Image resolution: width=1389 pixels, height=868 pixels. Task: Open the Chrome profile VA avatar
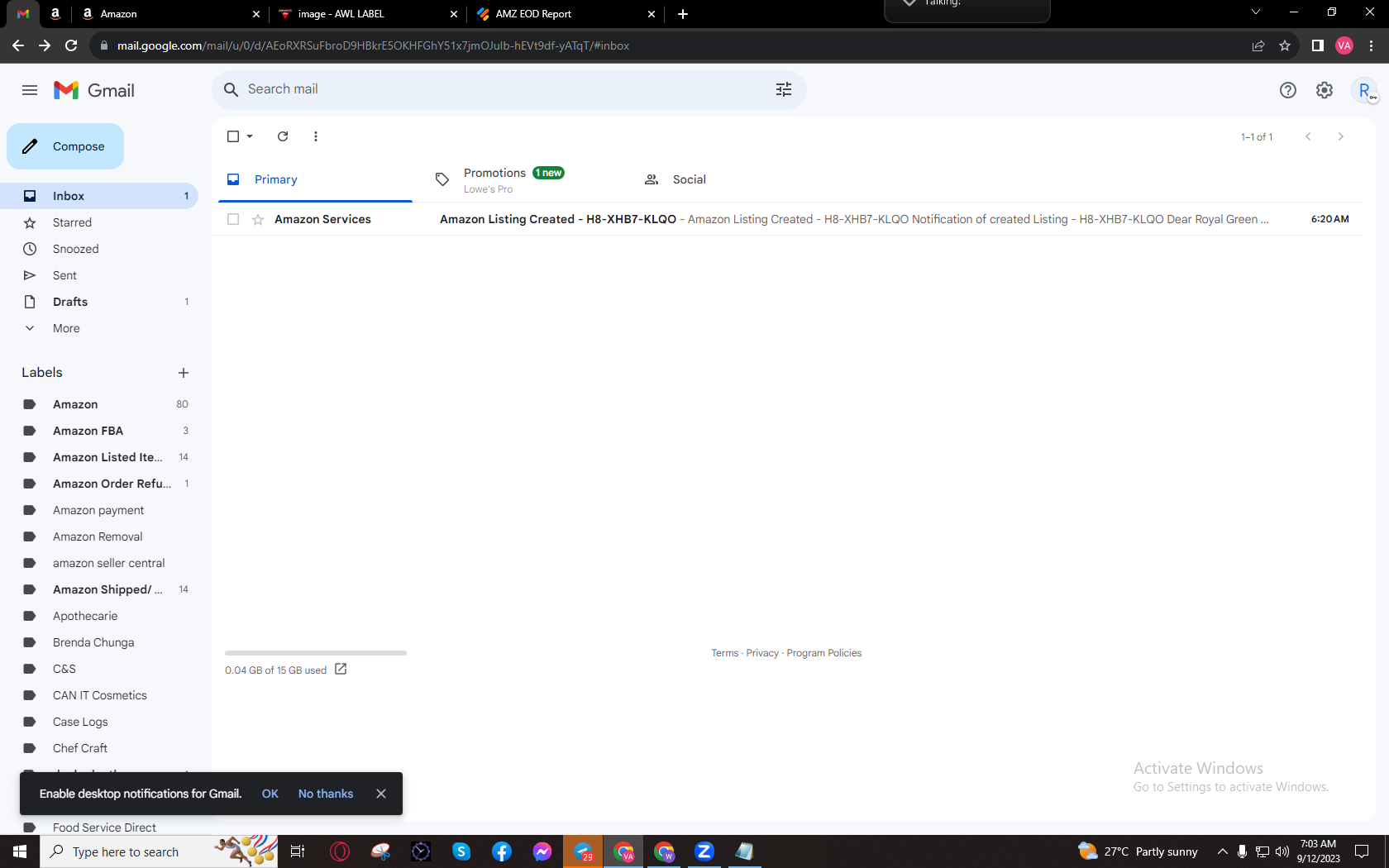click(x=1344, y=45)
